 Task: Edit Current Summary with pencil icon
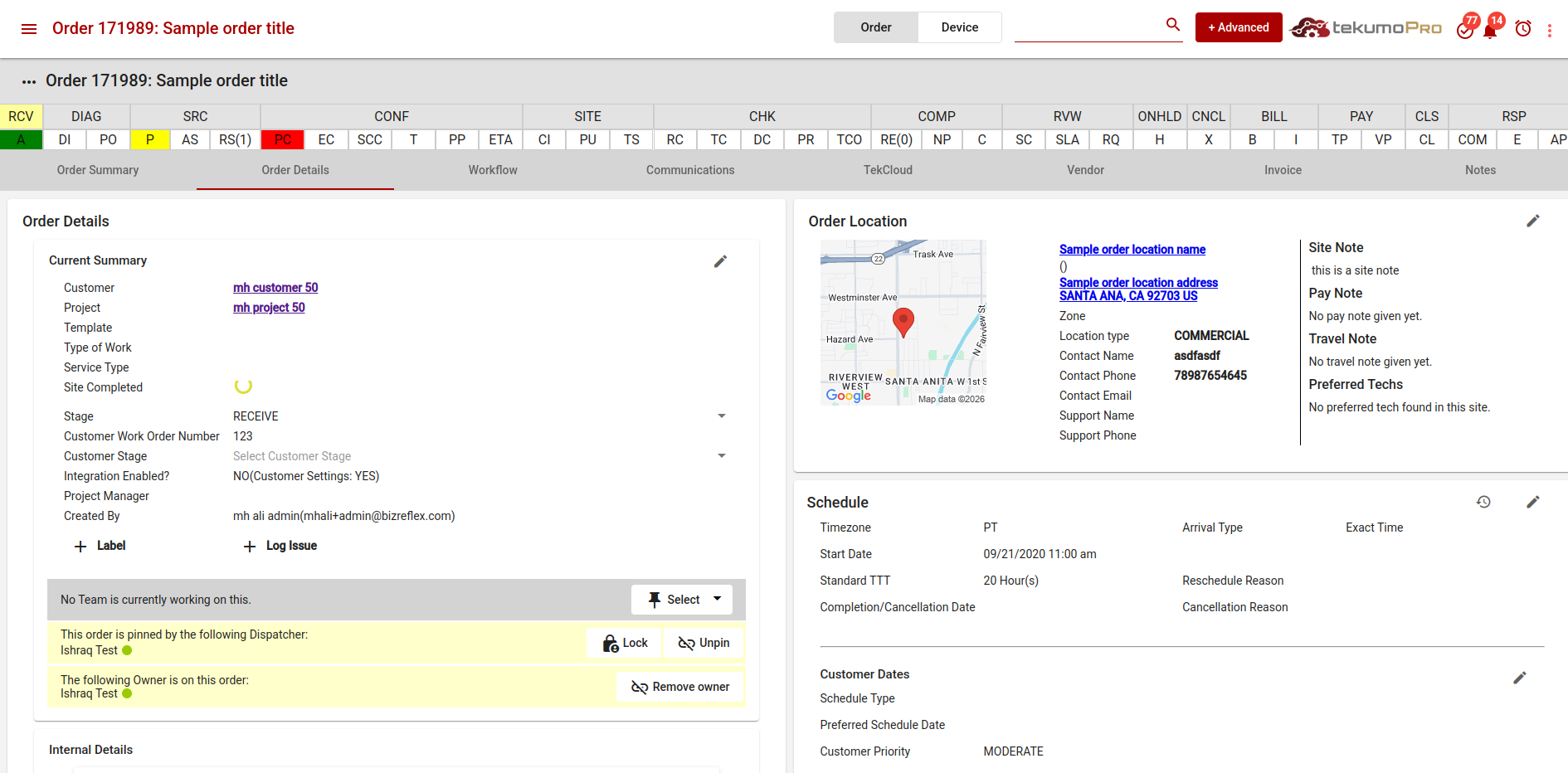tap(720, 261)
